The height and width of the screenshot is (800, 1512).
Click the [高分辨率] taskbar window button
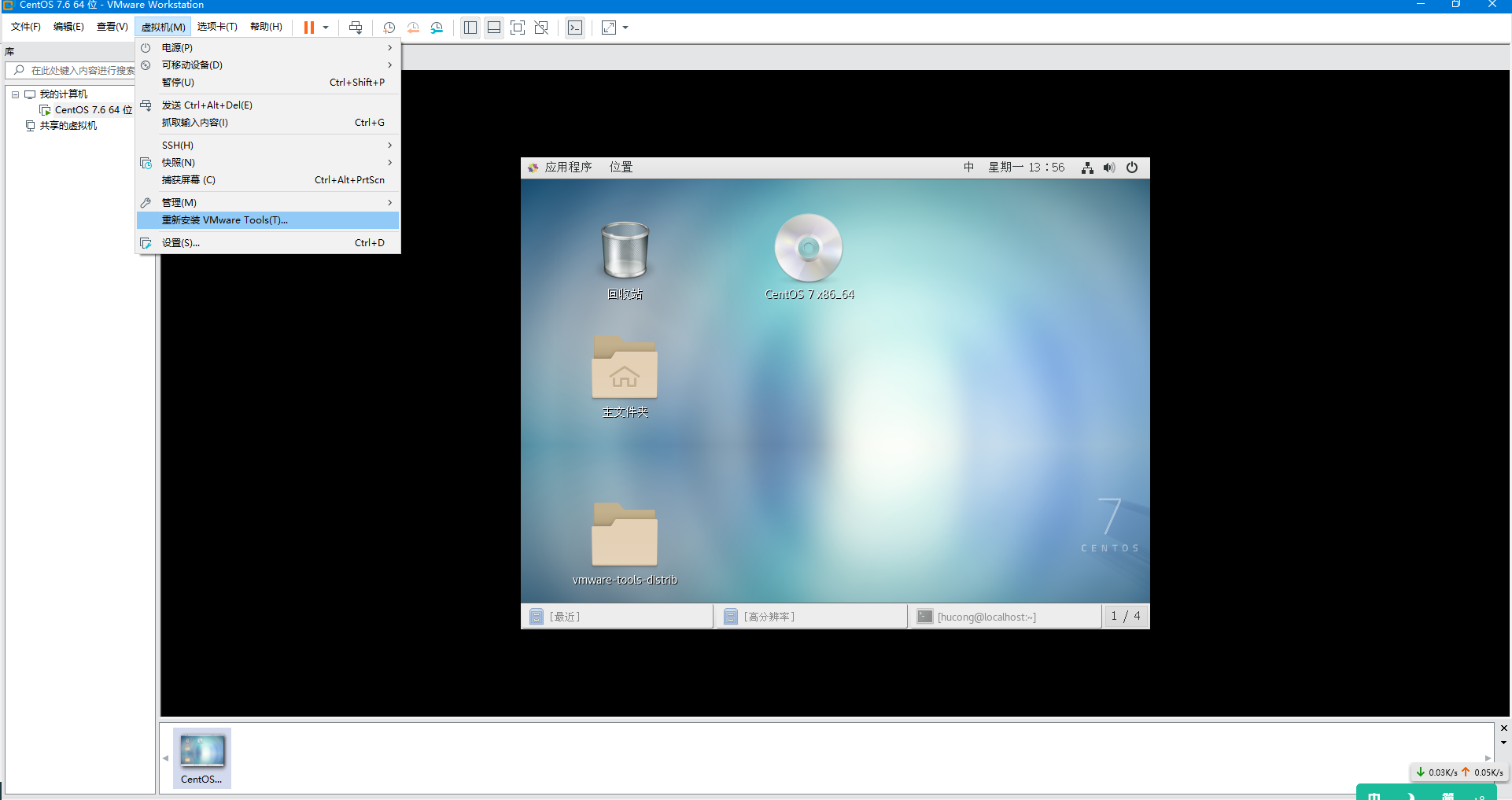pos(812,617)
